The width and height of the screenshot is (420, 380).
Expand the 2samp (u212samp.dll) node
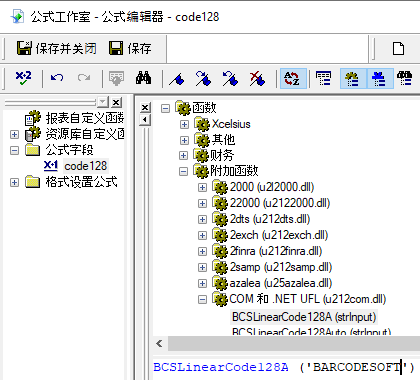(x=202, y=267)
